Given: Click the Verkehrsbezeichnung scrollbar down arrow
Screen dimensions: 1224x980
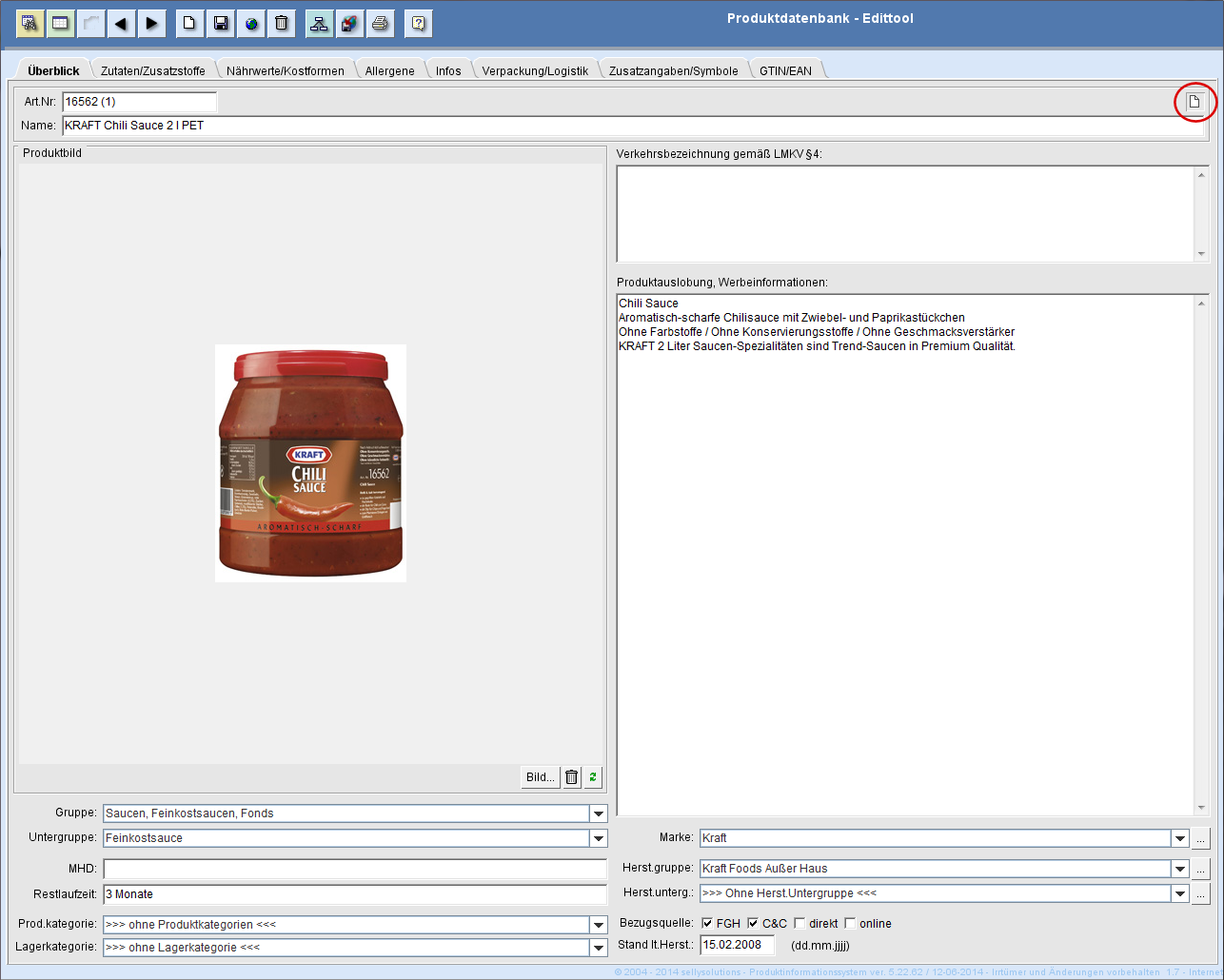Looking at the screenshot, I should (1201, 254).
